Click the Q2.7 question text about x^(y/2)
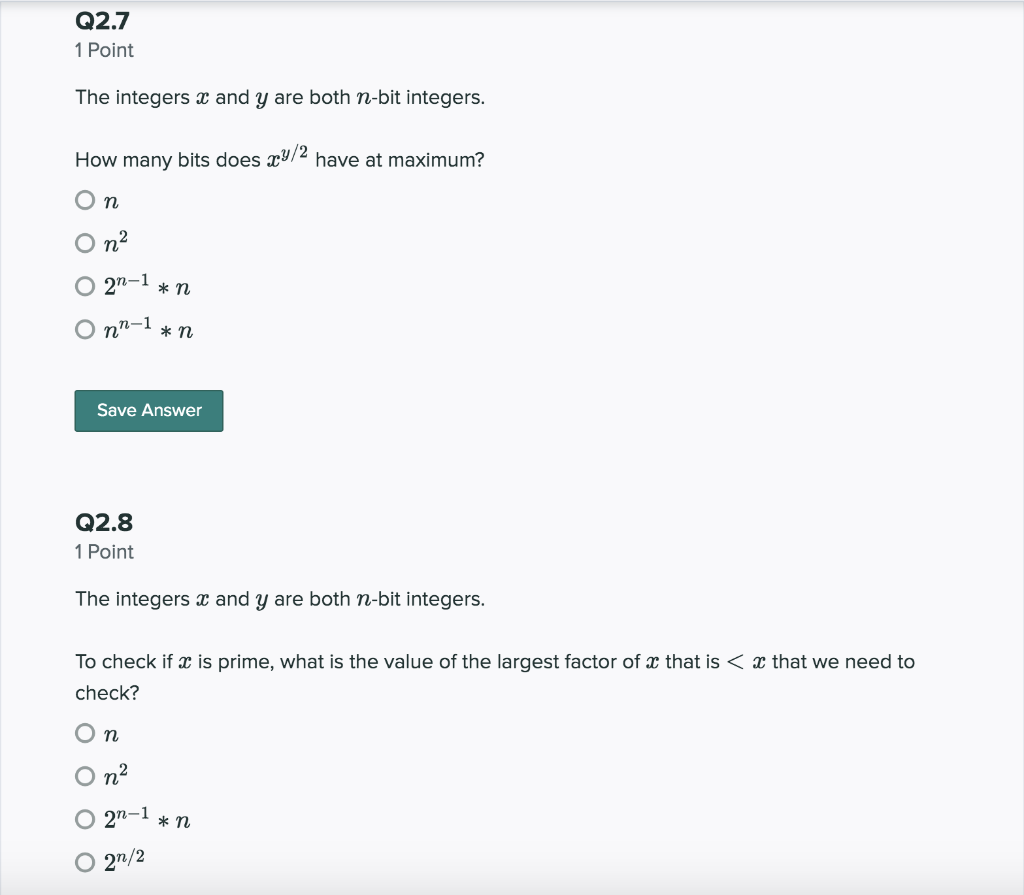 coord(280,159)
